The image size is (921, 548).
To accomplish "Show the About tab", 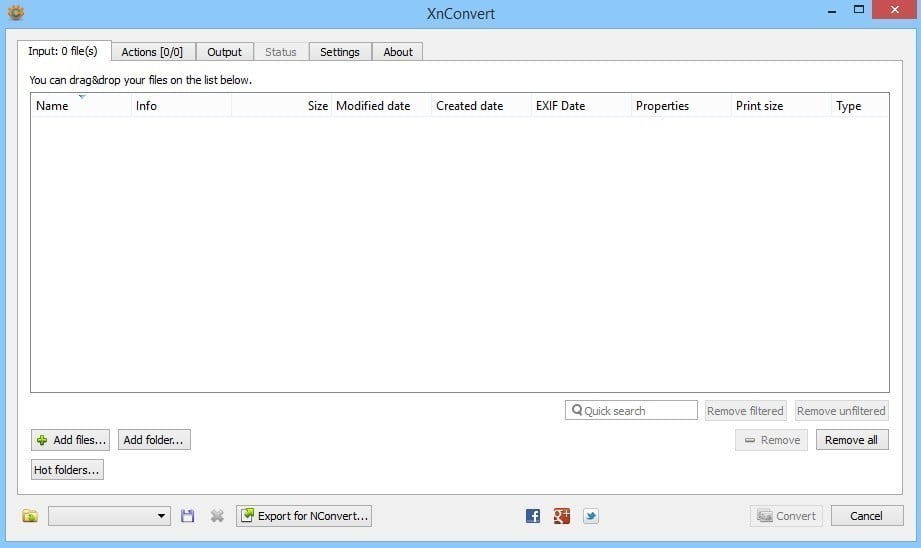I will (x=398, y=52).
